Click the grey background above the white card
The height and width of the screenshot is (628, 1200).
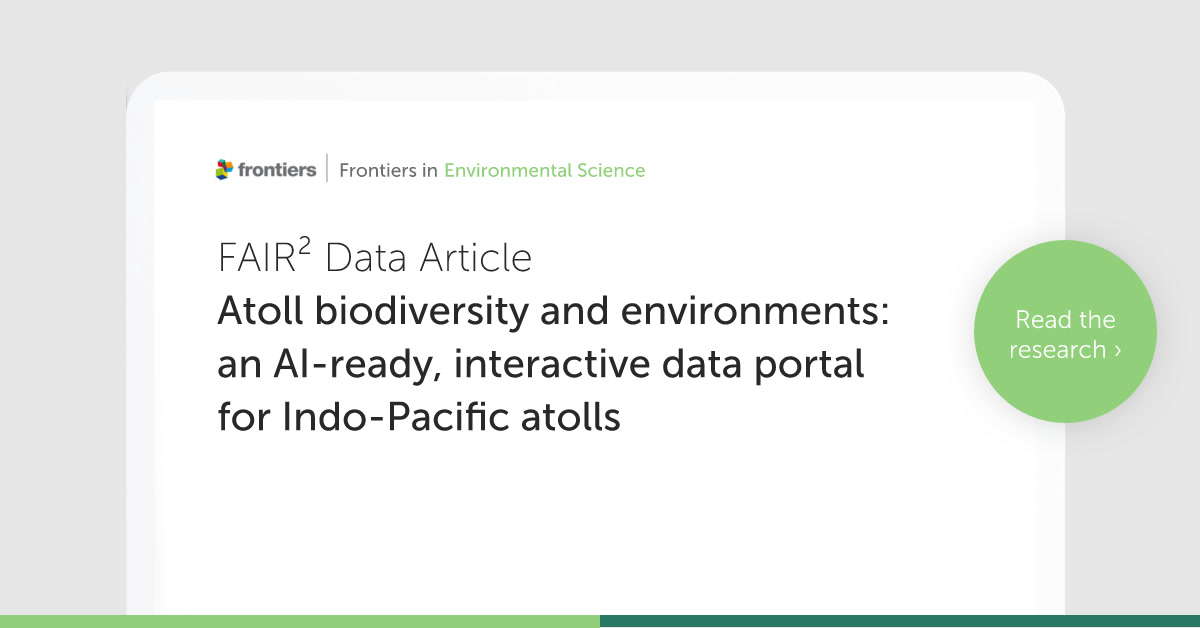600,35
